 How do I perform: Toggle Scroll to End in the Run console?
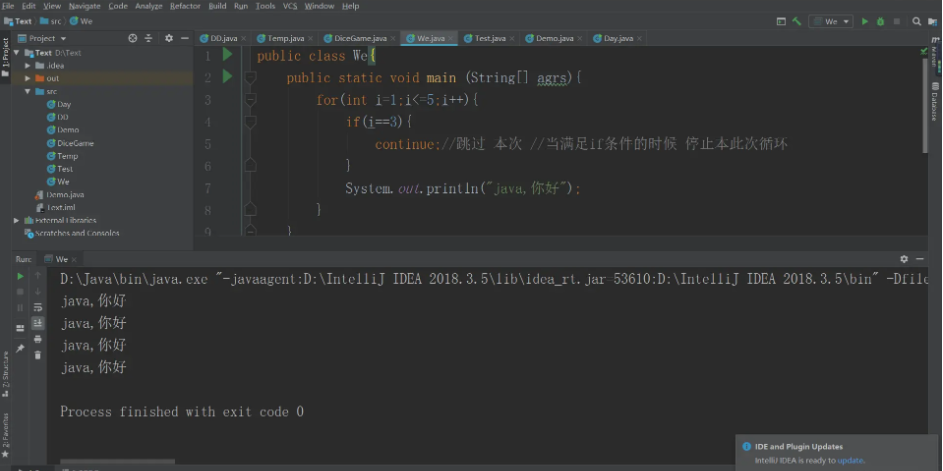tap(38, 323)
